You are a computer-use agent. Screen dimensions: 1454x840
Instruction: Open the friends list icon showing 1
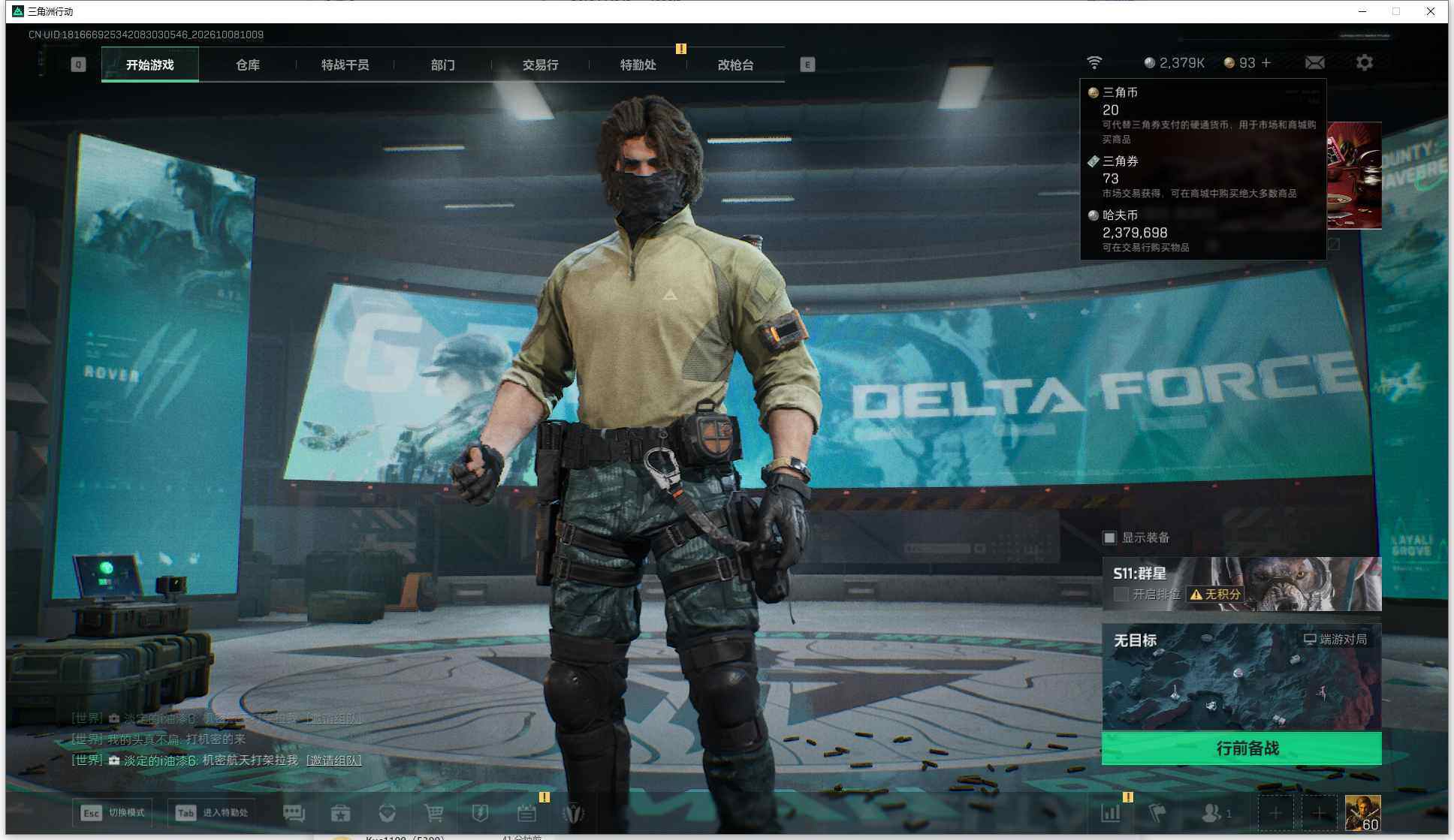pyautogui.click(x=1217, y=813)
